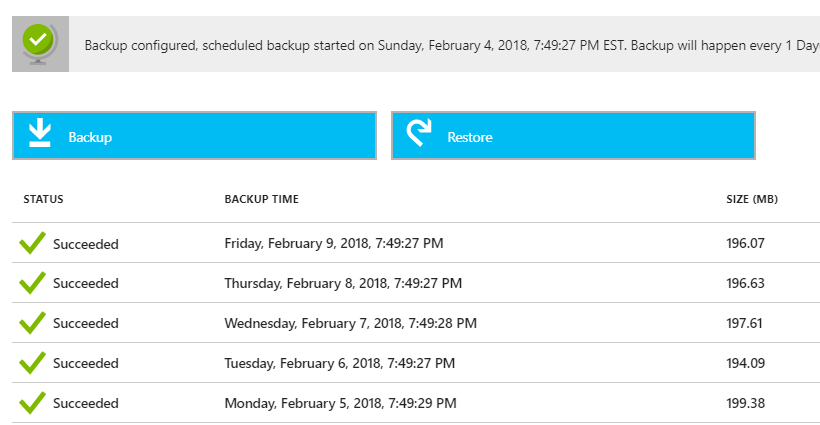This screenshot has width=820, height=425.
Task: Sort by the BACKUP TIME column header
Action: pyautogui.click(x=261, y=199)
